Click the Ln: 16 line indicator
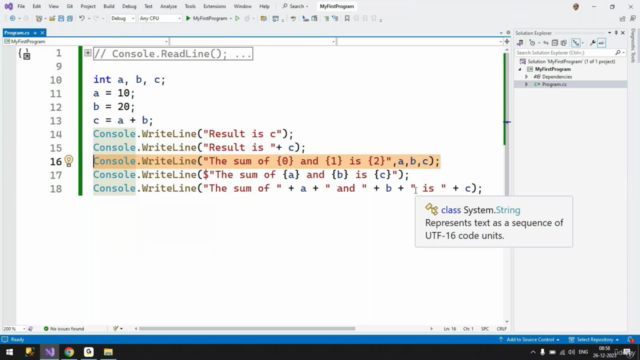Screen dimensions: 640x360 pyautogui.click(x=449, y=329)
